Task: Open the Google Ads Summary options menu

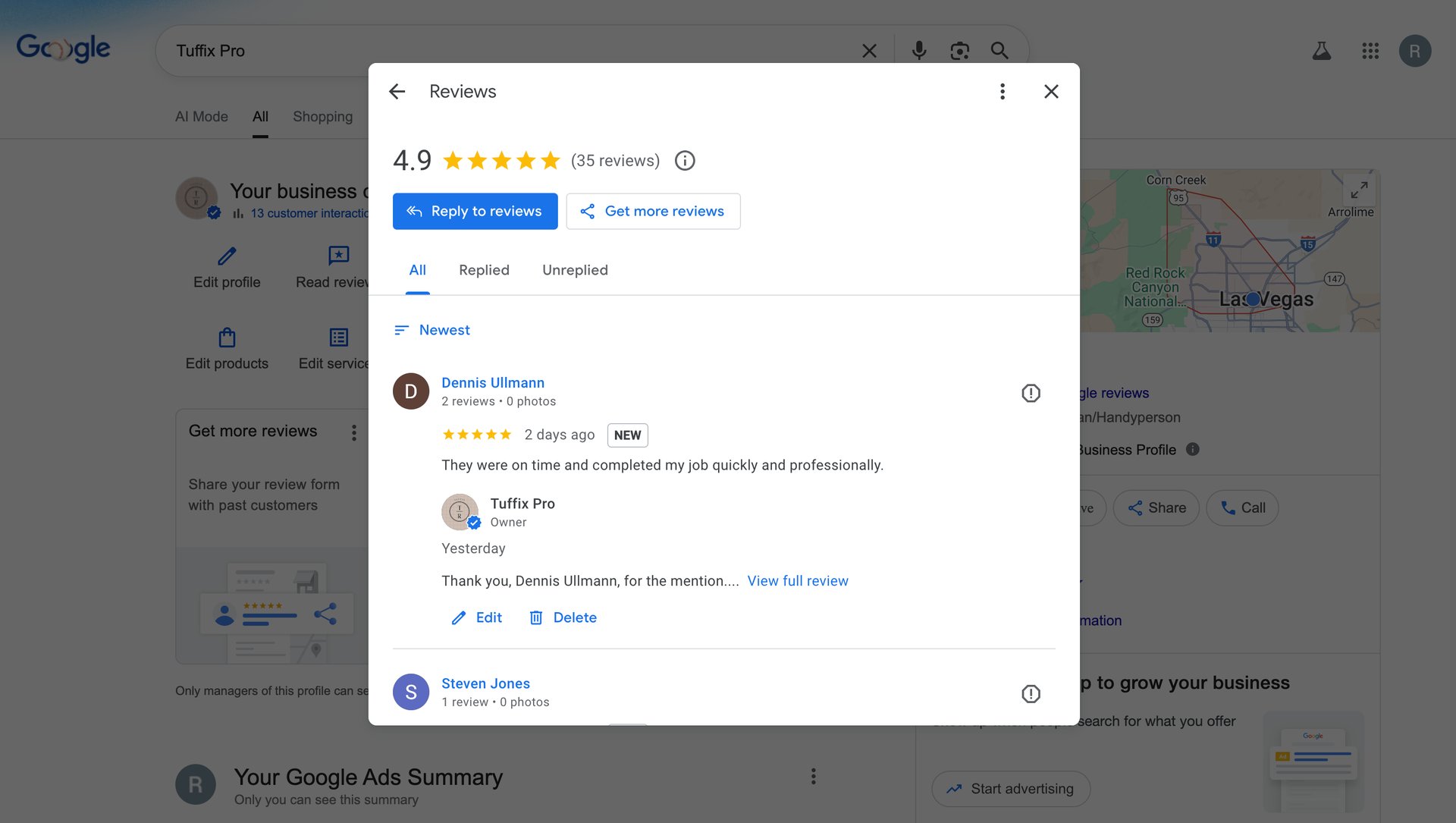Action: click(x=813, y=776)
